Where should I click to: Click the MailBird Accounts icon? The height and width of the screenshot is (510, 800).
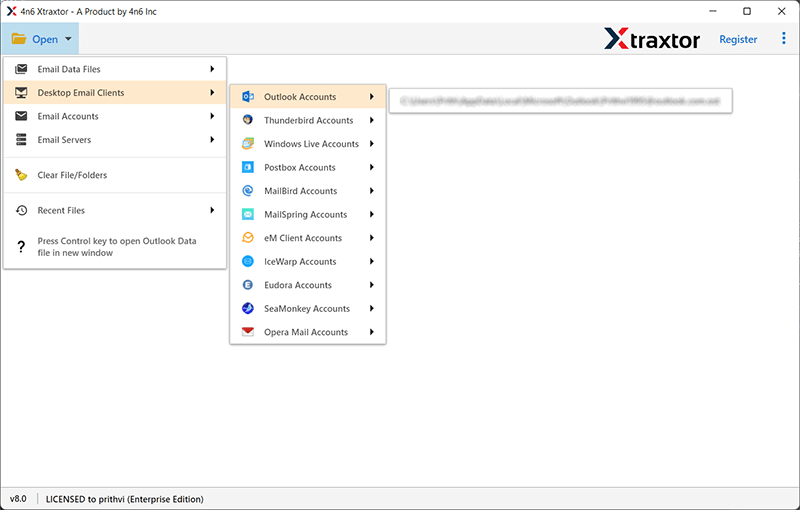(247, 191)
